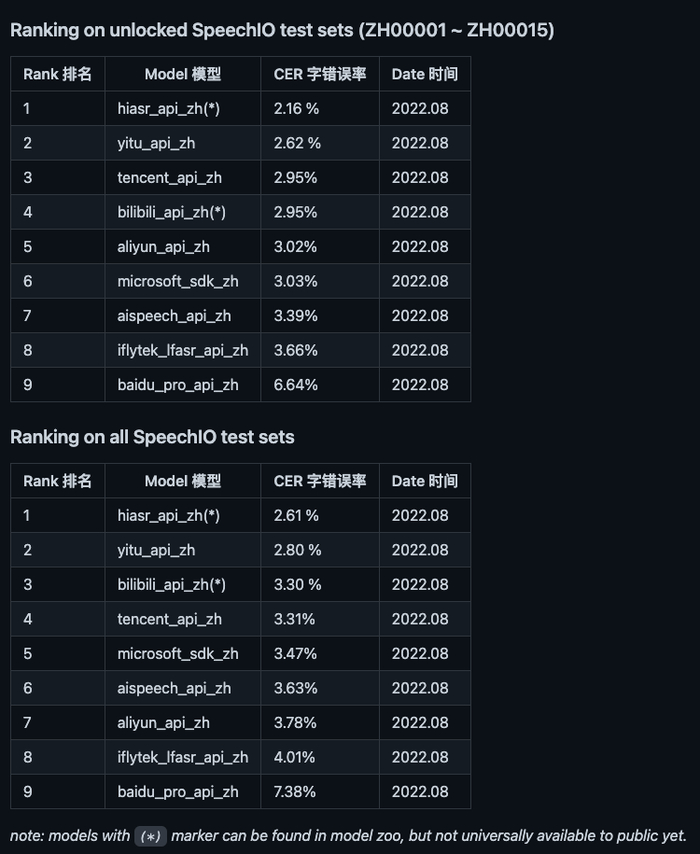Click the 3.47% microsoft CER cell

295,654
